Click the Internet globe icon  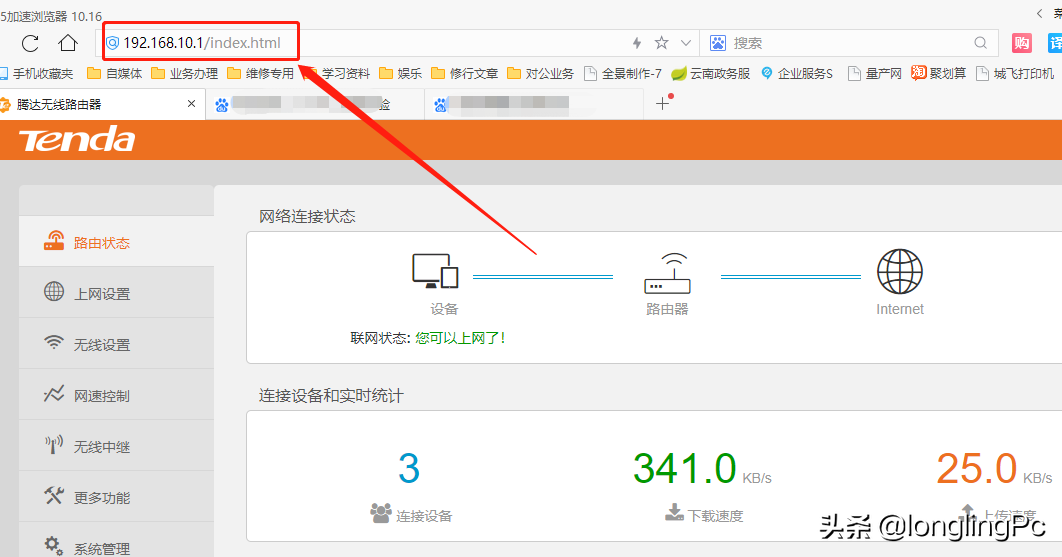[899, 271]
